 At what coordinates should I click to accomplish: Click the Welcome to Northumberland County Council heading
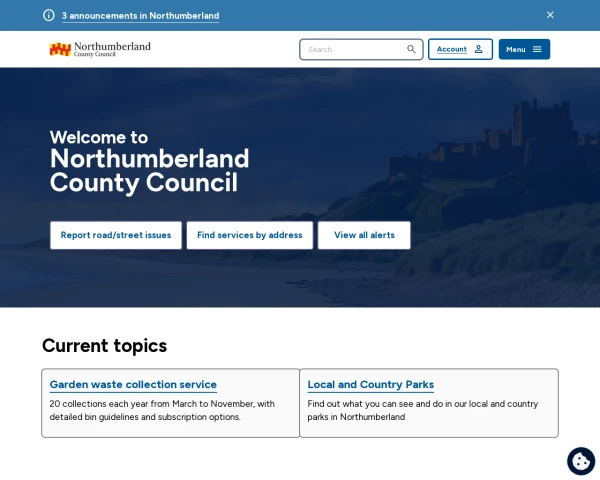(x=149, y=162)
